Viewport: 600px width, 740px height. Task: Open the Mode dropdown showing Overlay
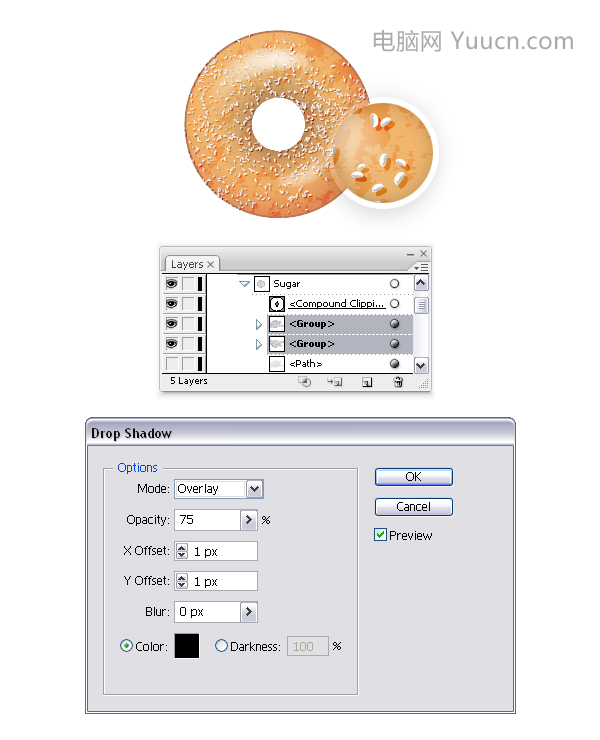(254, 489)
